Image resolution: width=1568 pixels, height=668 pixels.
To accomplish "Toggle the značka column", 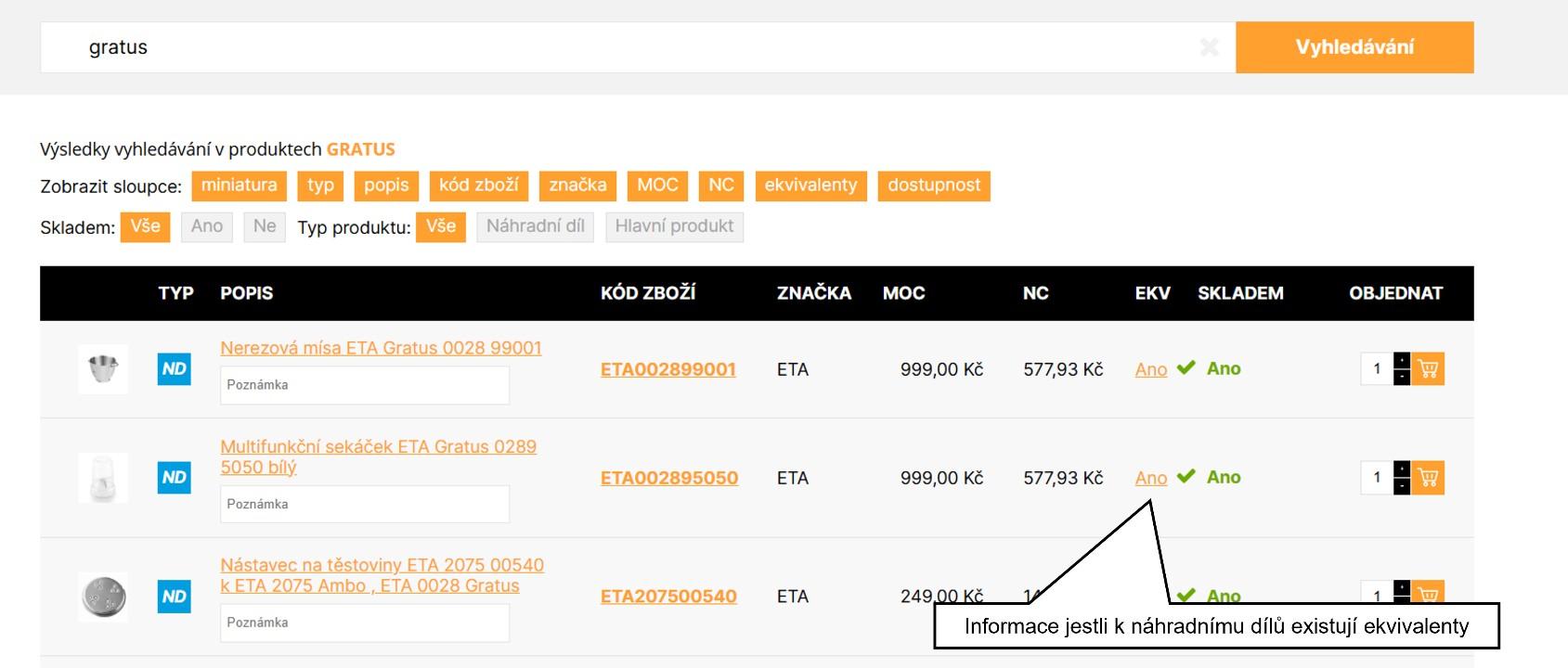I will [x=577, y=186].
